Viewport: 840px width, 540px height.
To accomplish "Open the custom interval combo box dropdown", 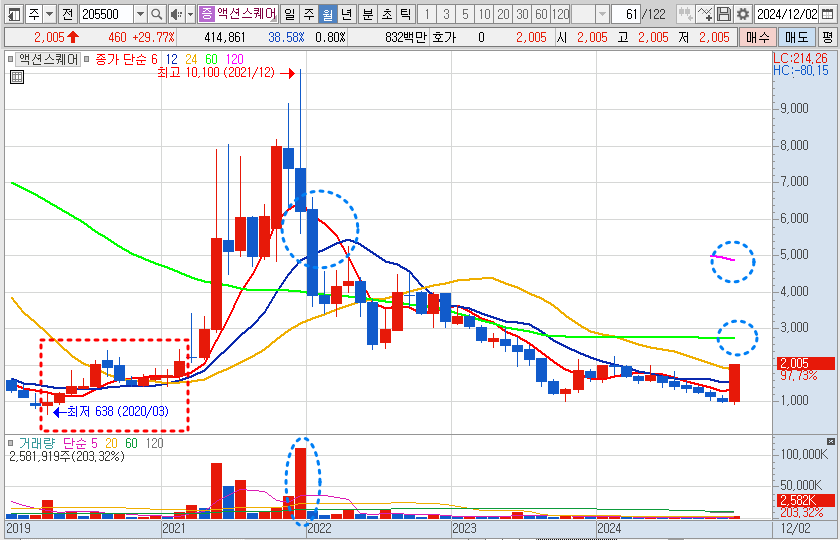I will pyautogui.click(x=602, y=14).
